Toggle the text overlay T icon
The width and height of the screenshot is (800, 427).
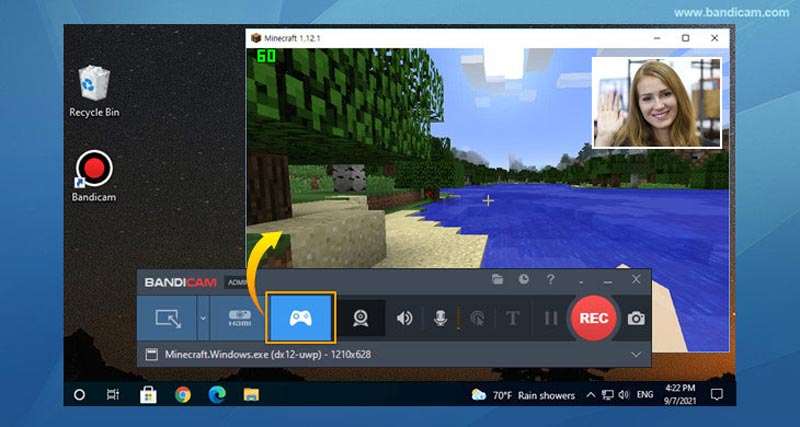(x=513, y=318)
